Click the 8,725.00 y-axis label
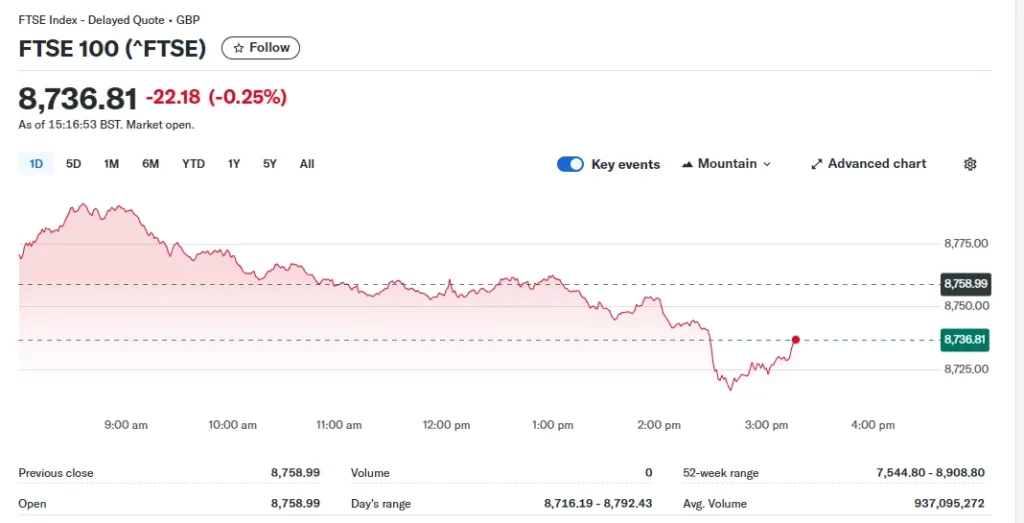Viewport: 1024px width, 523px height. [x=966, y=369]
